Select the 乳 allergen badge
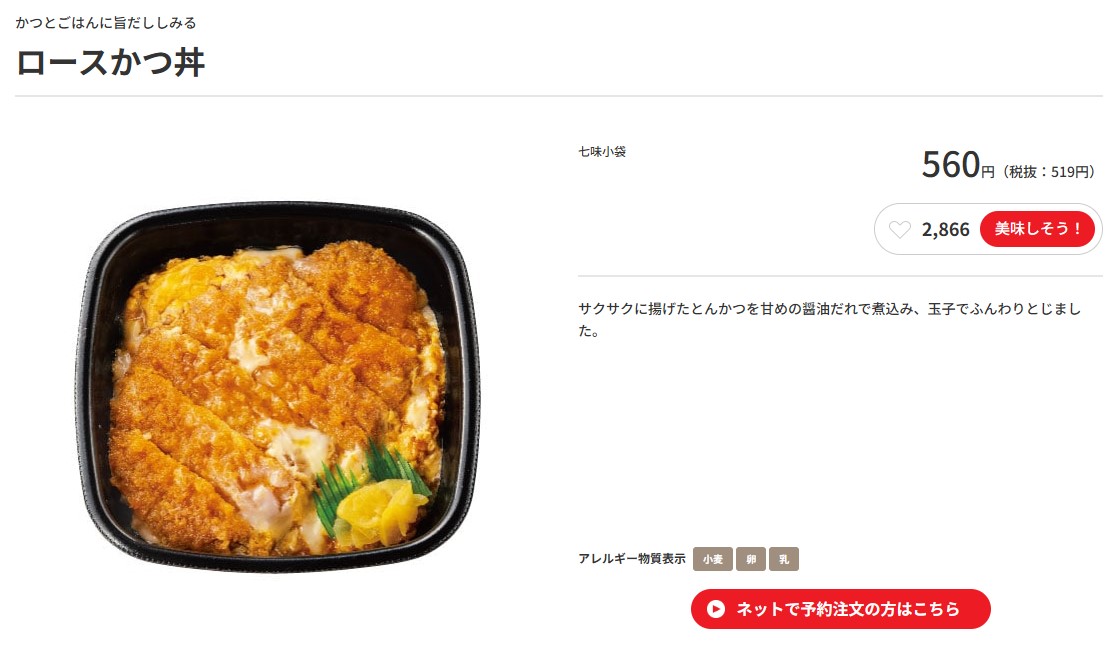Viewport: 1112px width, 670px height. [x=784, y=559]
